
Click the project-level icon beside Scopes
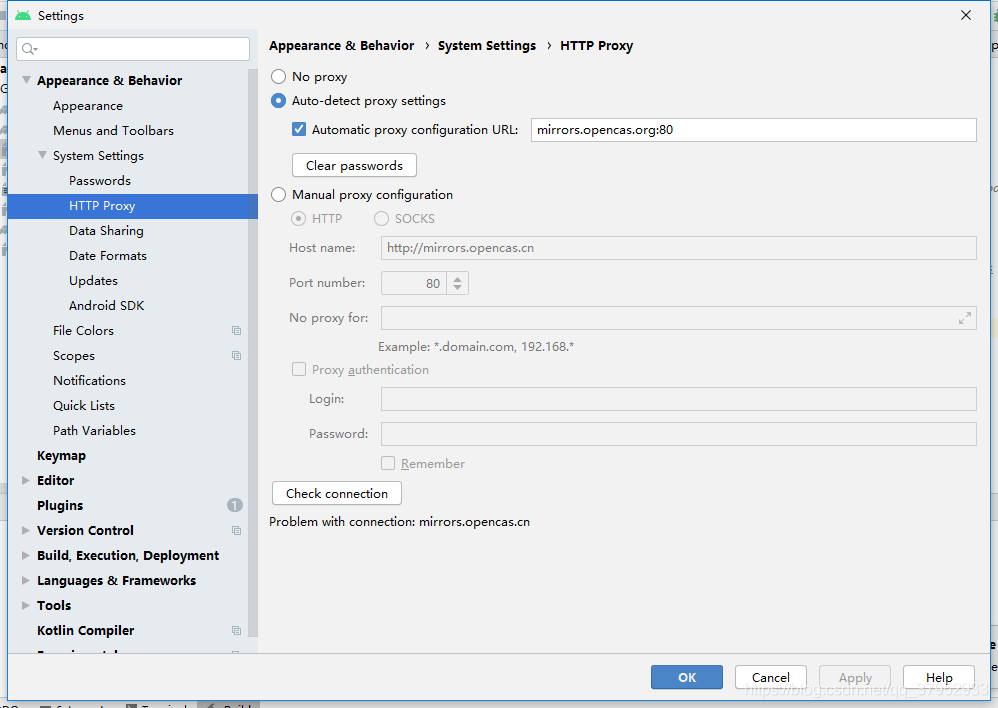[236, 356]
